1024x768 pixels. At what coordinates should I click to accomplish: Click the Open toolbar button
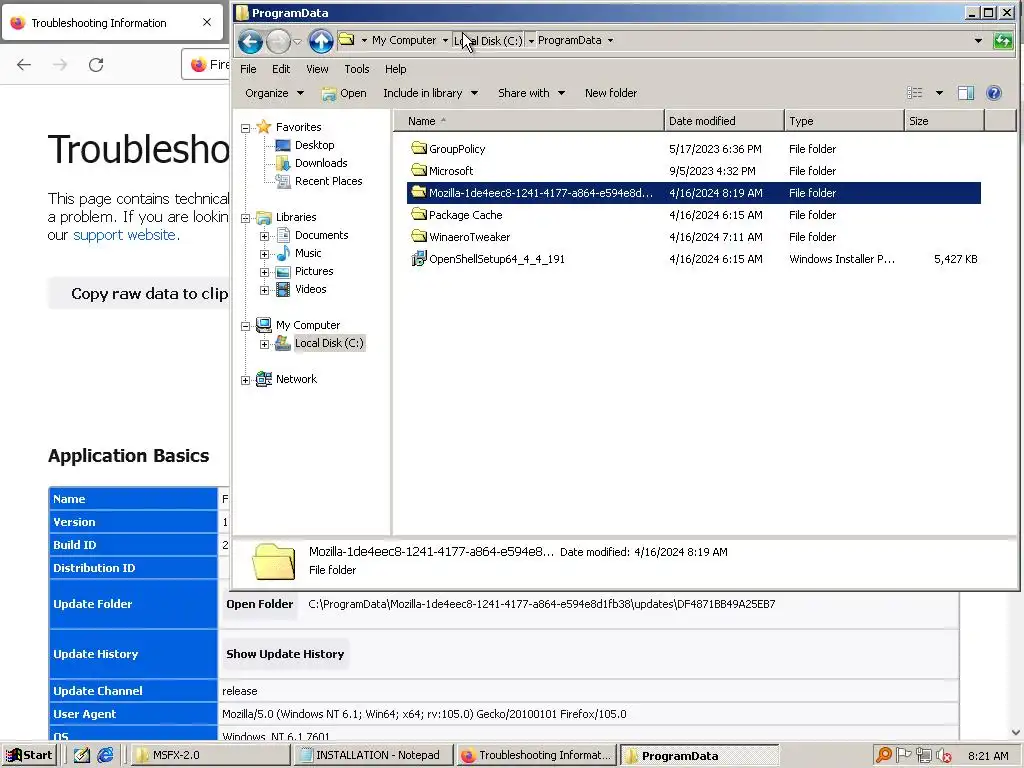click(x=344, y=93)
